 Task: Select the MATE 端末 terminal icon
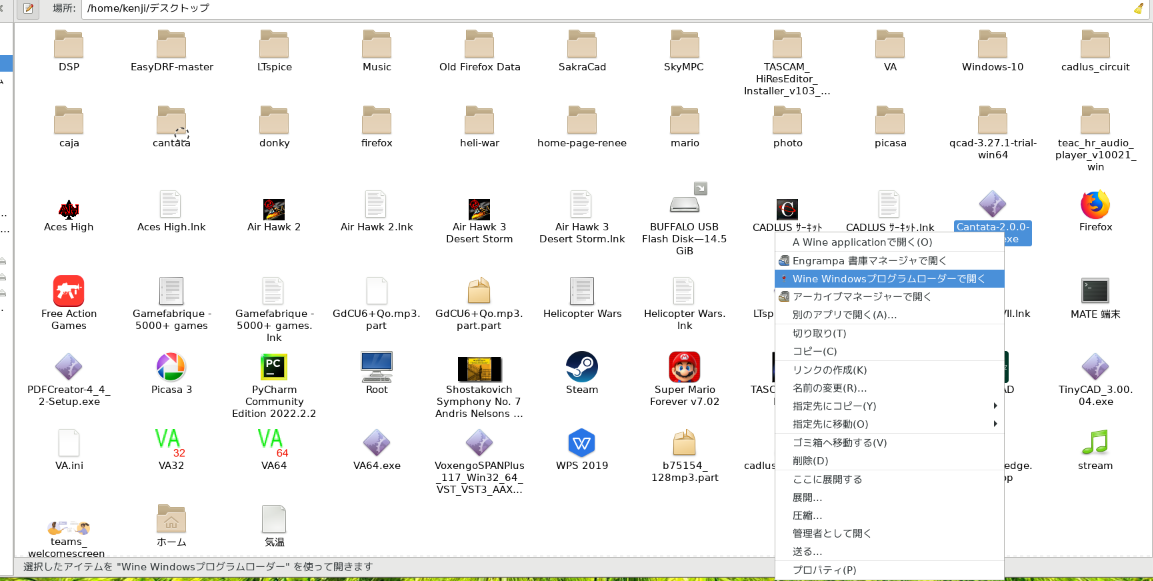(x=1095, y=291)
